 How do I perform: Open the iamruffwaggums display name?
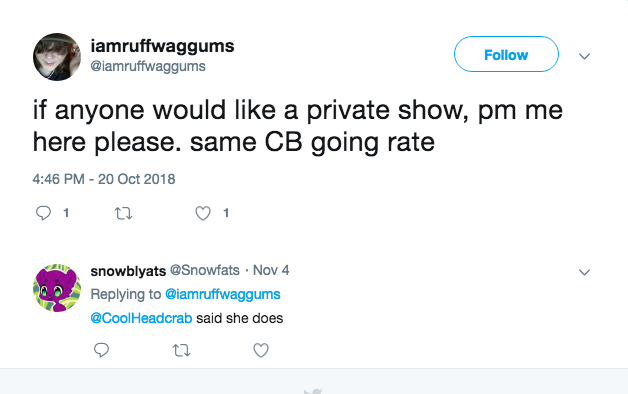click(x=163, y=46)
